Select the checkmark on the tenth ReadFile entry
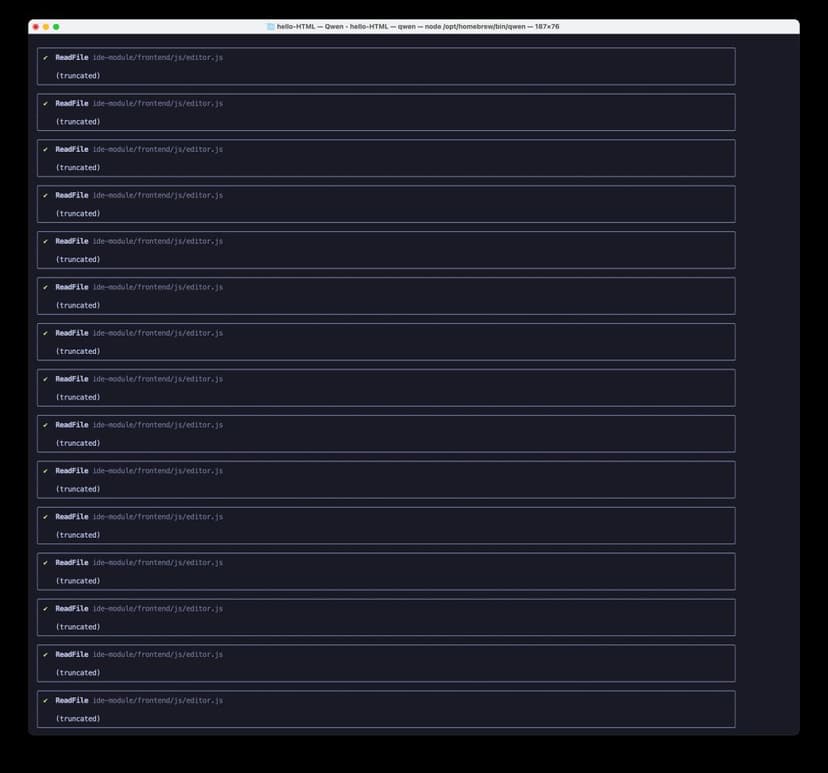Viewport: 828px width, 773px height. [46, 470]
